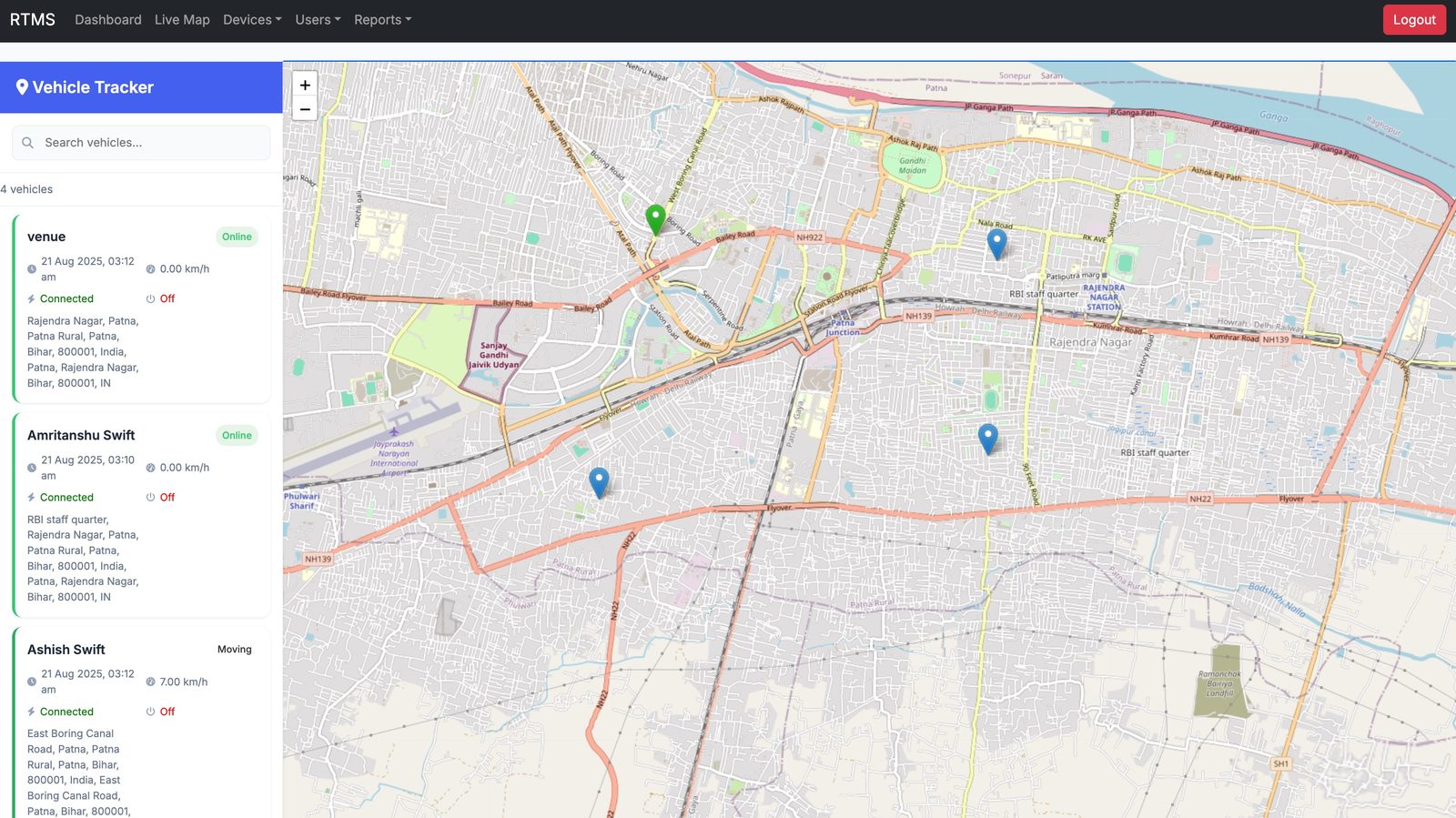Image resolution: width=1456 pixels, height=818 pixels.
Task: Expand the Reports dropdown
Action: [x=382, y=20]
